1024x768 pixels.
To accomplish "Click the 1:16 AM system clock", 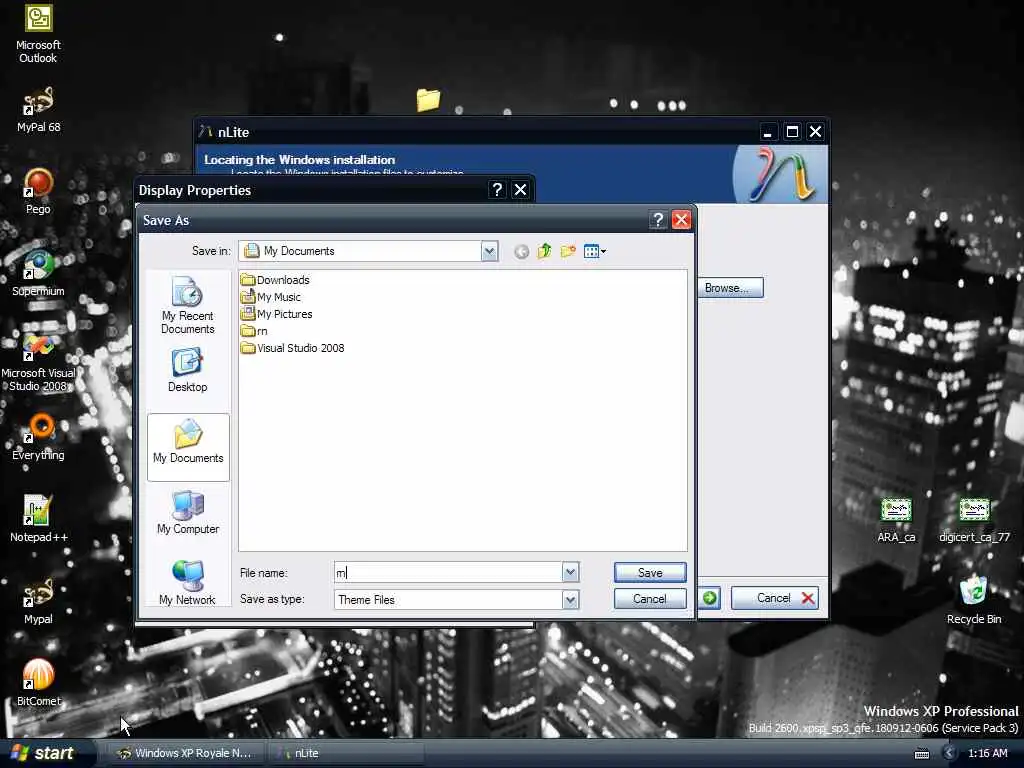I will click(x=987, y=754).
